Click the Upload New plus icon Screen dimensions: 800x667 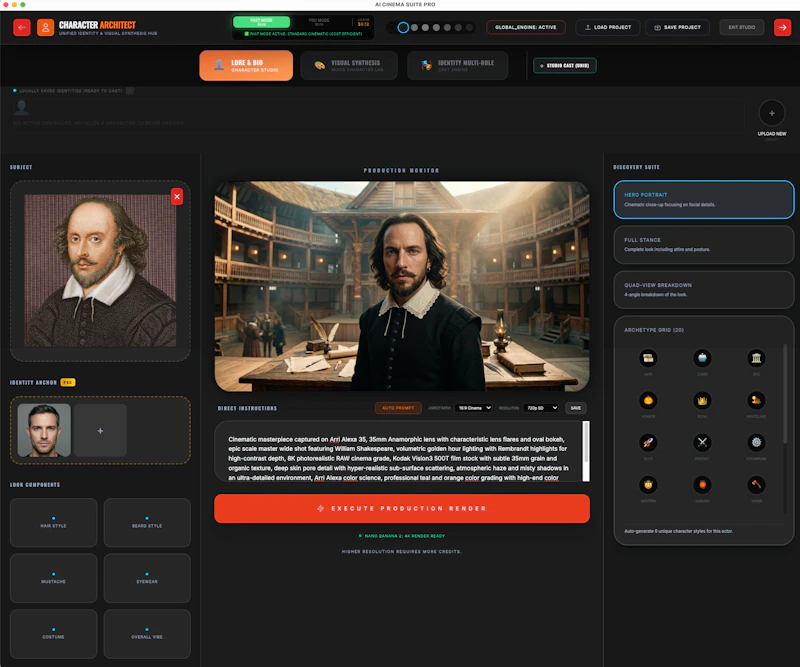tap(771, 113)
